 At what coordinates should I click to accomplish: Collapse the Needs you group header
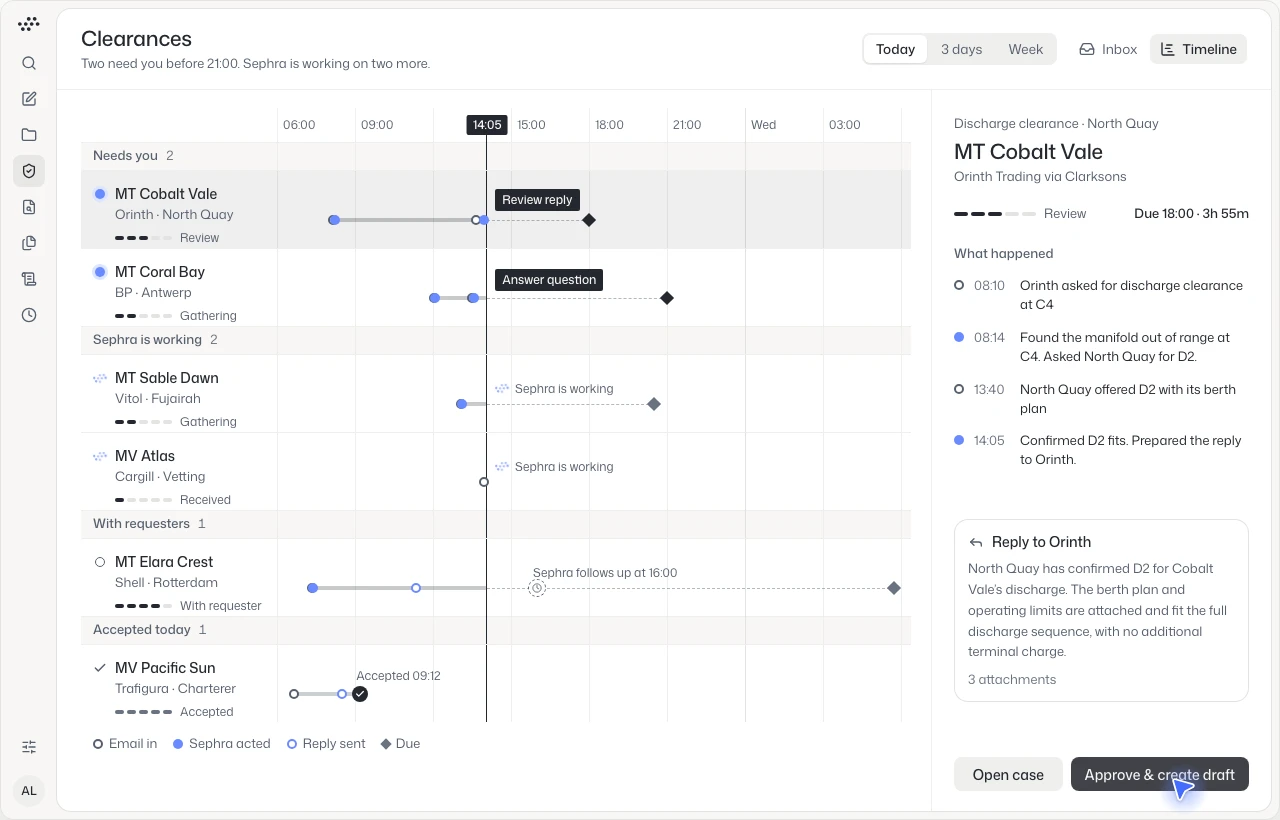pos(496,156)
